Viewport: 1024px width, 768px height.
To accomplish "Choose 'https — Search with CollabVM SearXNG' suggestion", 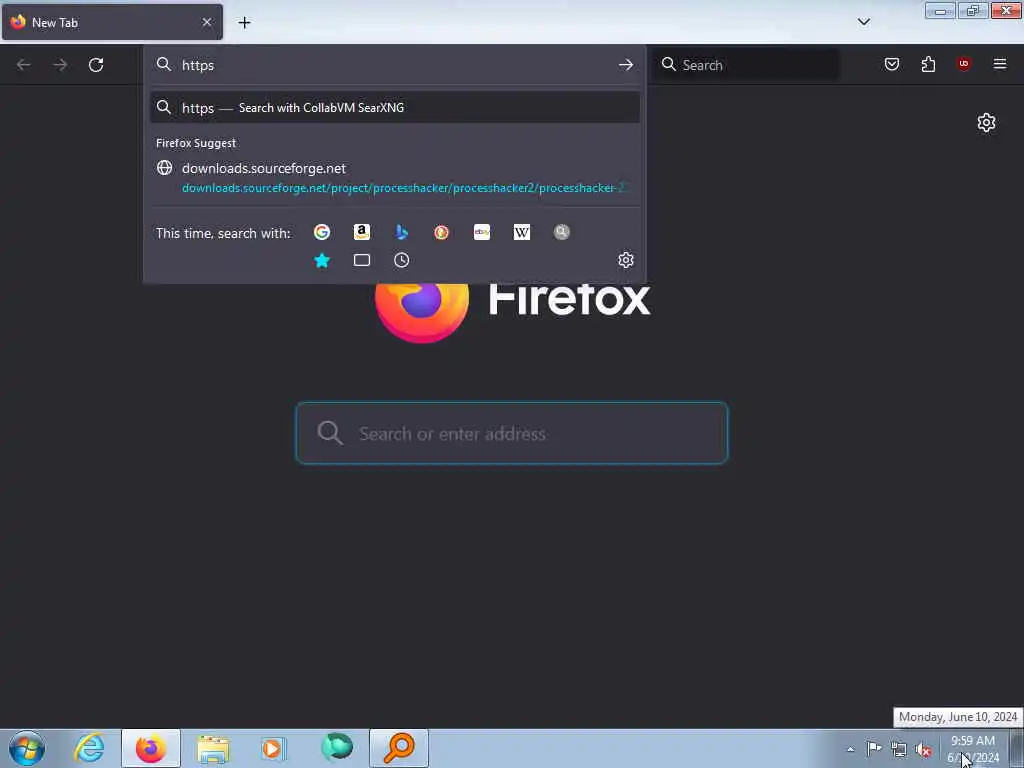I will point(394,108).
